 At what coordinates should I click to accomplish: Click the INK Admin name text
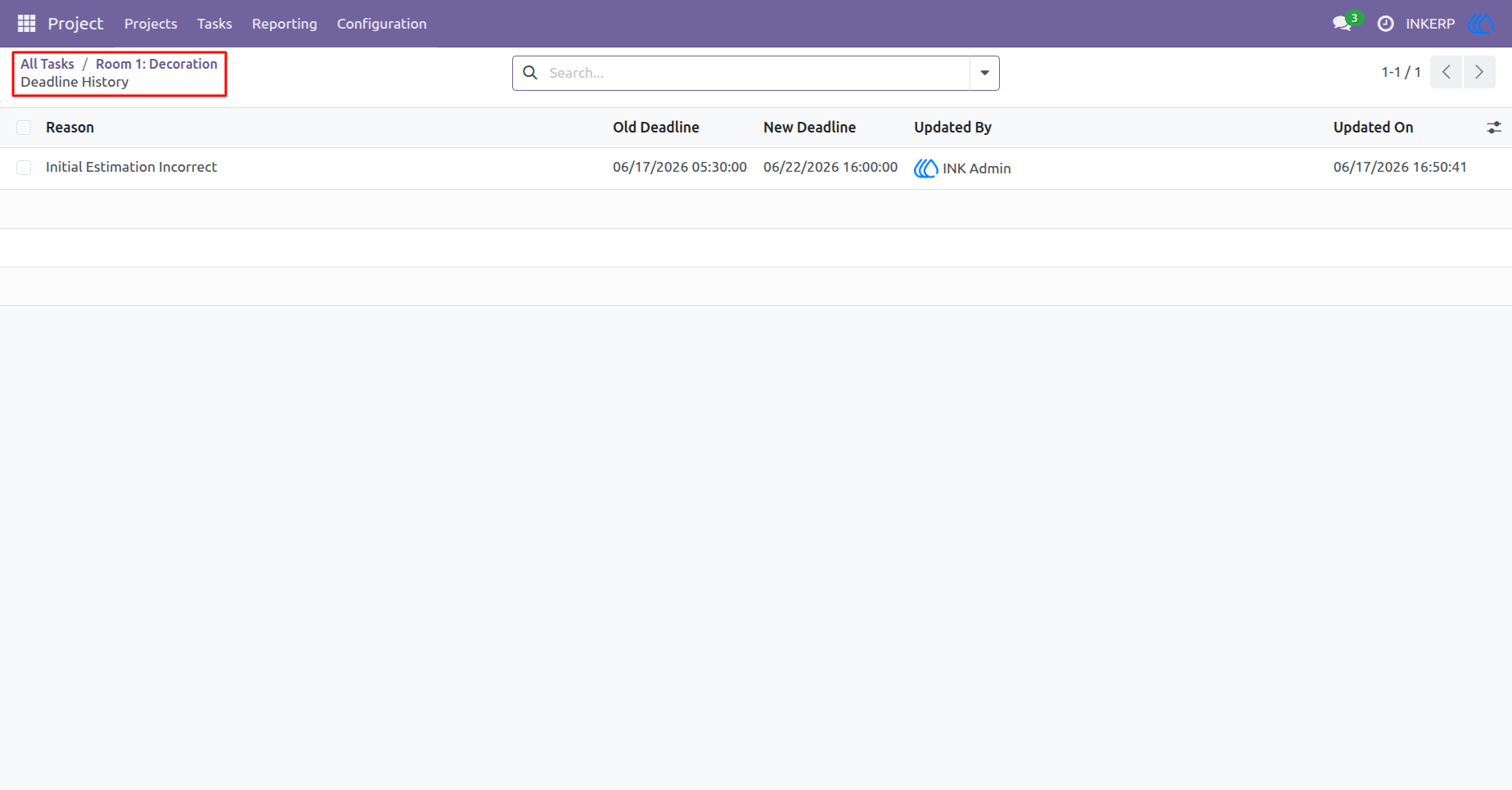point(977,168)
